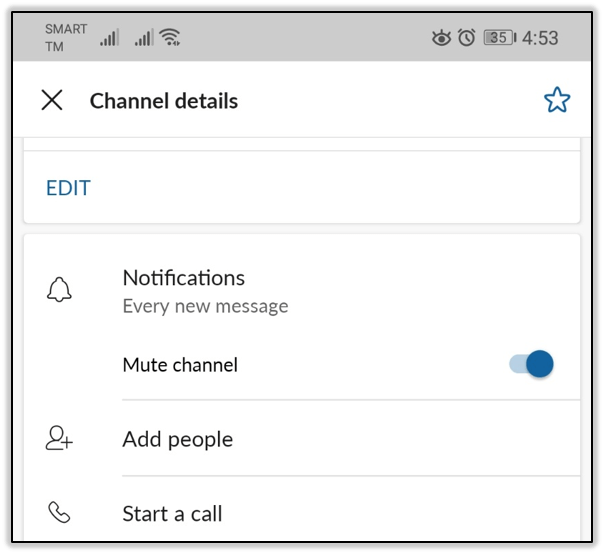This screenshot has width=604, height=554.
Task: Click the notifications bell icon
Action: 60,290
